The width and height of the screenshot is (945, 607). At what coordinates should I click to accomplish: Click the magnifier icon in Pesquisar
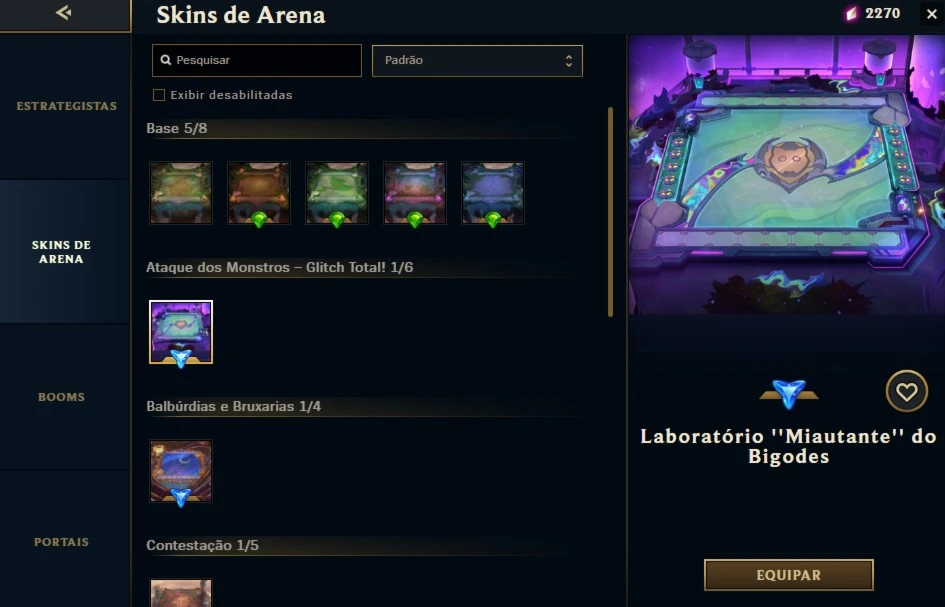coord(166,60)
